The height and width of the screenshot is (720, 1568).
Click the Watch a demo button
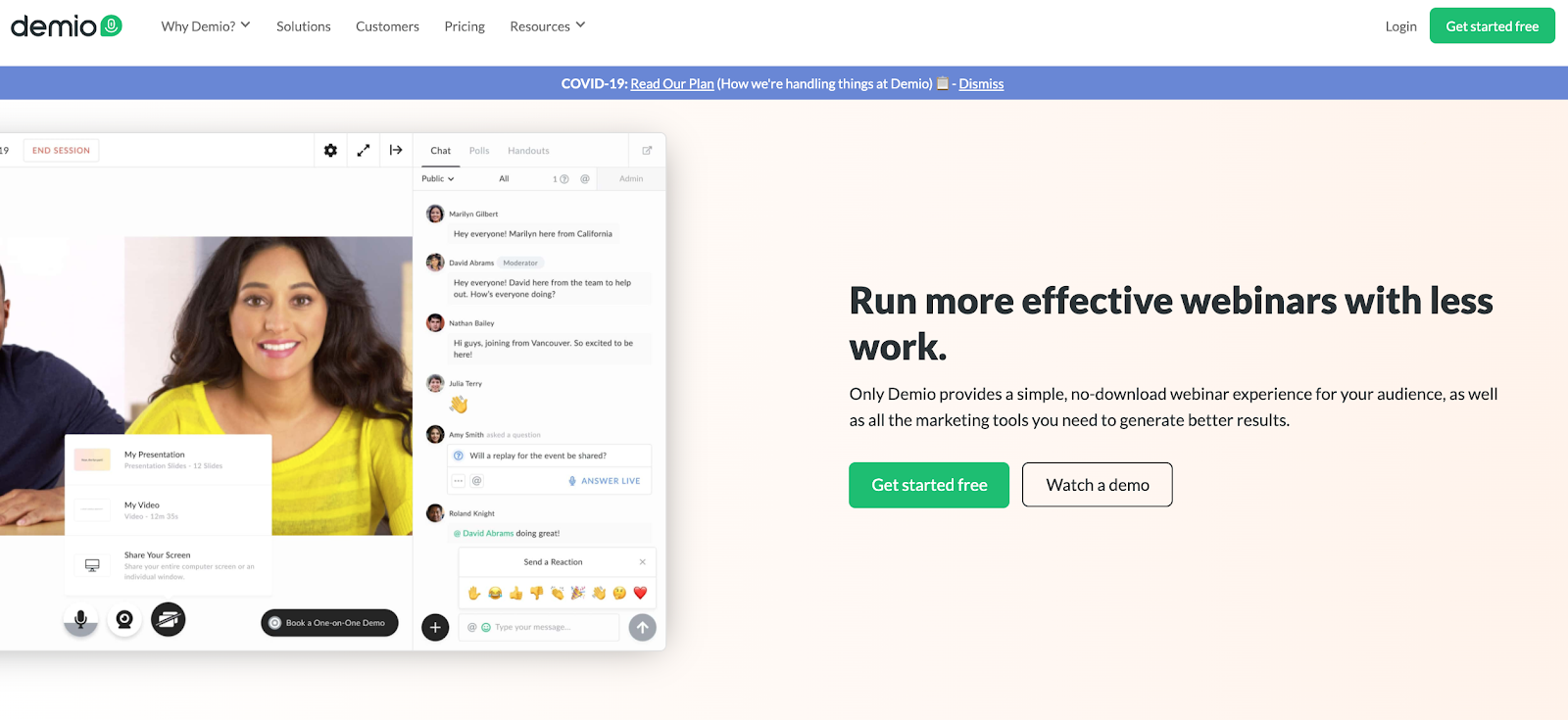click(1098, 485)
